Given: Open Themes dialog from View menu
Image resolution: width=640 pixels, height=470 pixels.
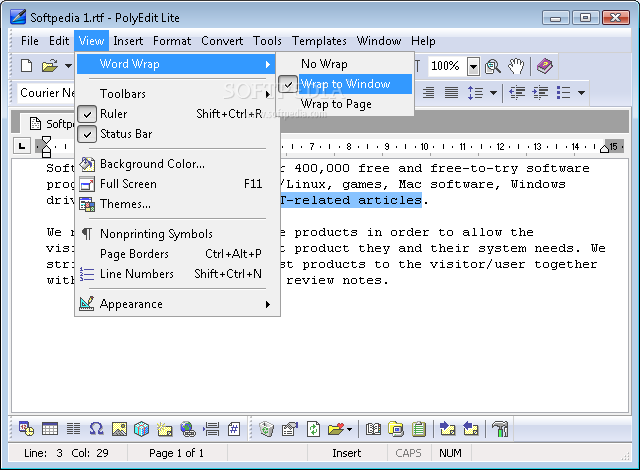Looking at the screenshot, I should click(x=175, y=204).
